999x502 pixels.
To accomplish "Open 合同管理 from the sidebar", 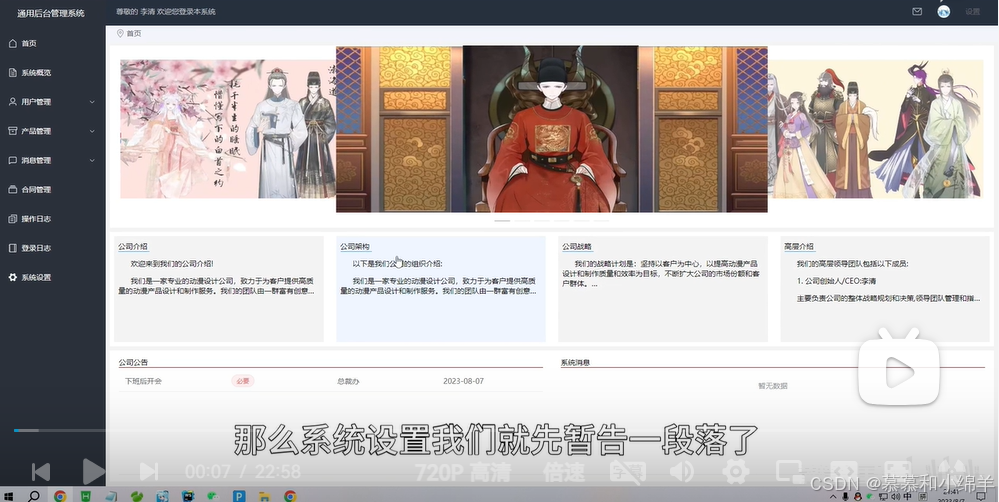I will 52,190.
